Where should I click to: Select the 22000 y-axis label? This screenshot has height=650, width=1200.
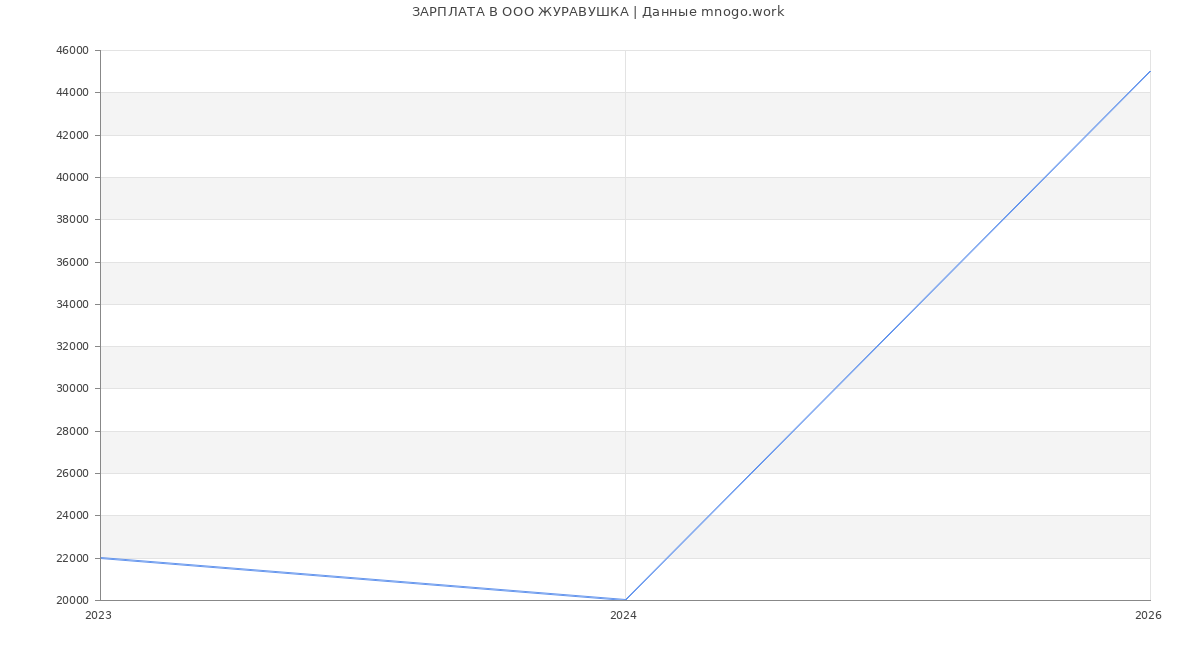click(72, 558)
